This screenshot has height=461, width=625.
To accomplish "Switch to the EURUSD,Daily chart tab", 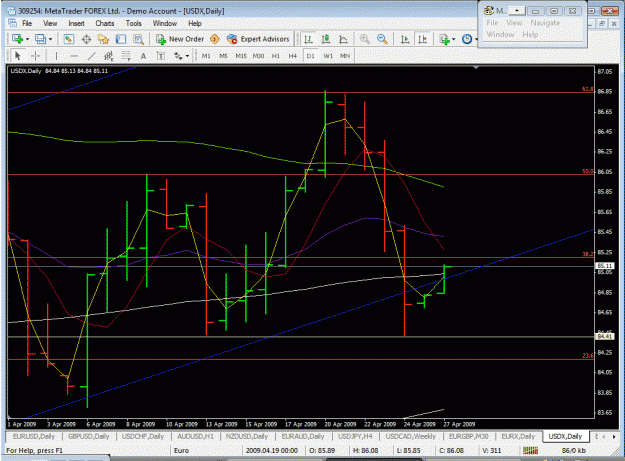I will [x=33, y=436].
